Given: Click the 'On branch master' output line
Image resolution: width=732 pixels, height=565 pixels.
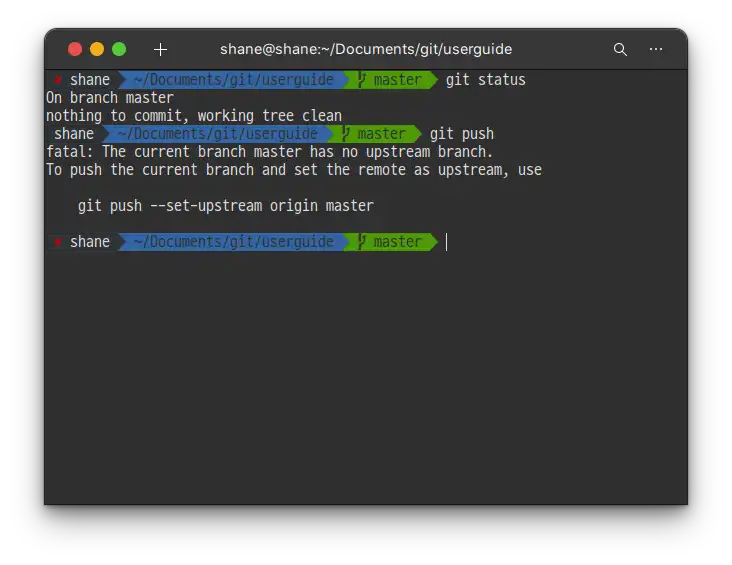Looking at the screenshot, I should (x=110, y=98).
